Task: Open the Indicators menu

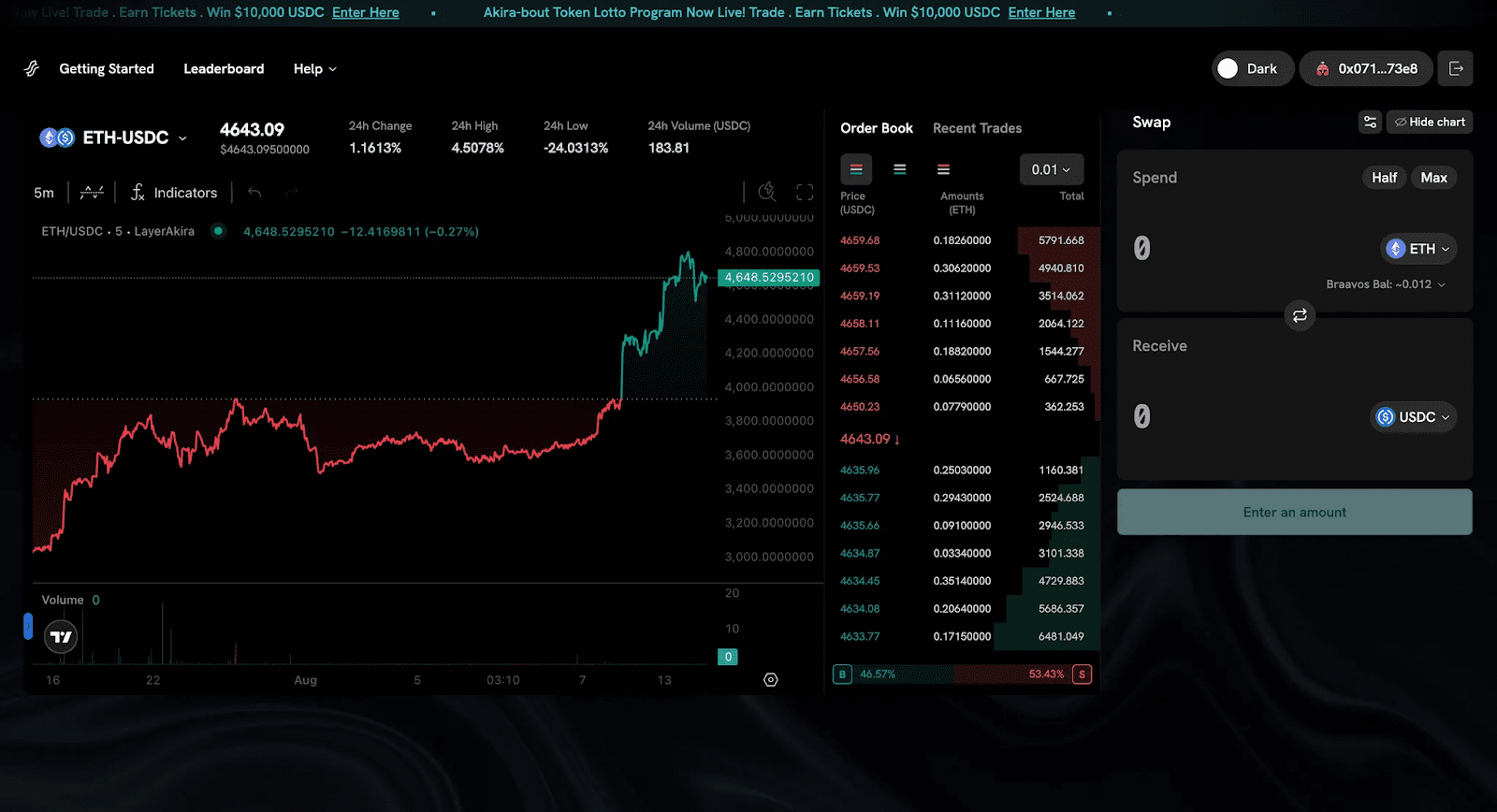Action: 174,193
